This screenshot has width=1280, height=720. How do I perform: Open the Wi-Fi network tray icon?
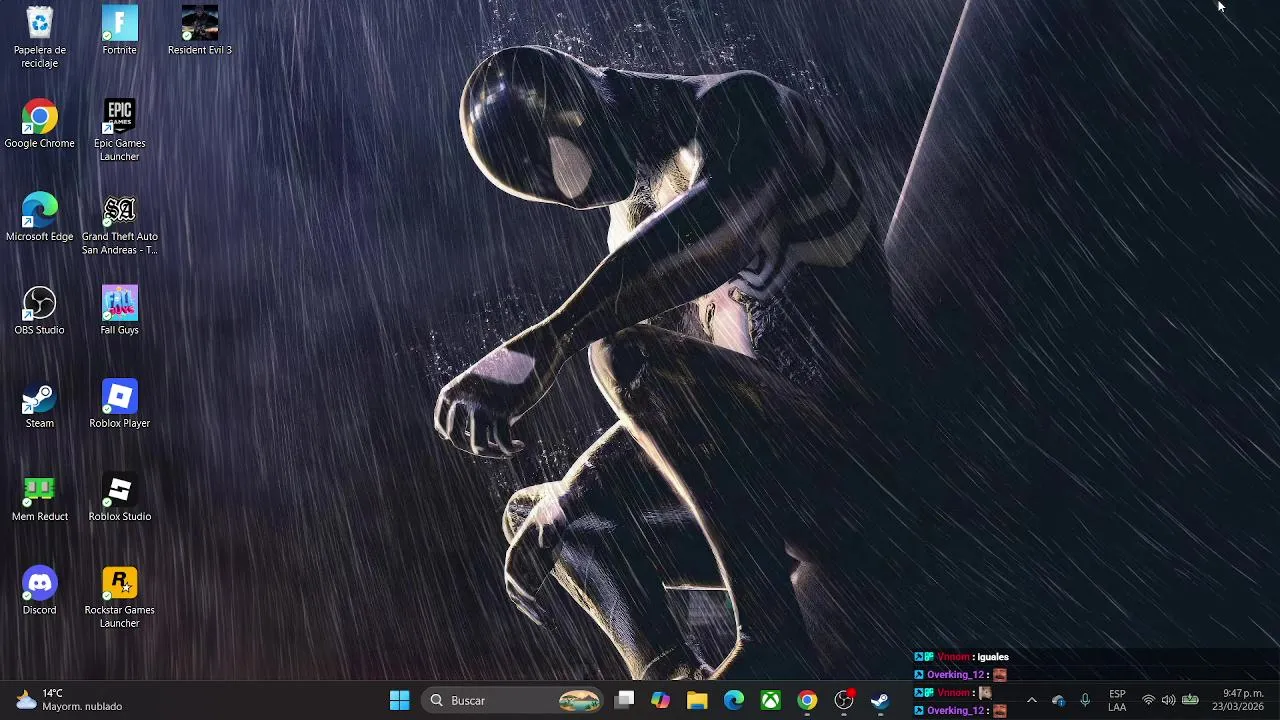click(1148, 700)
